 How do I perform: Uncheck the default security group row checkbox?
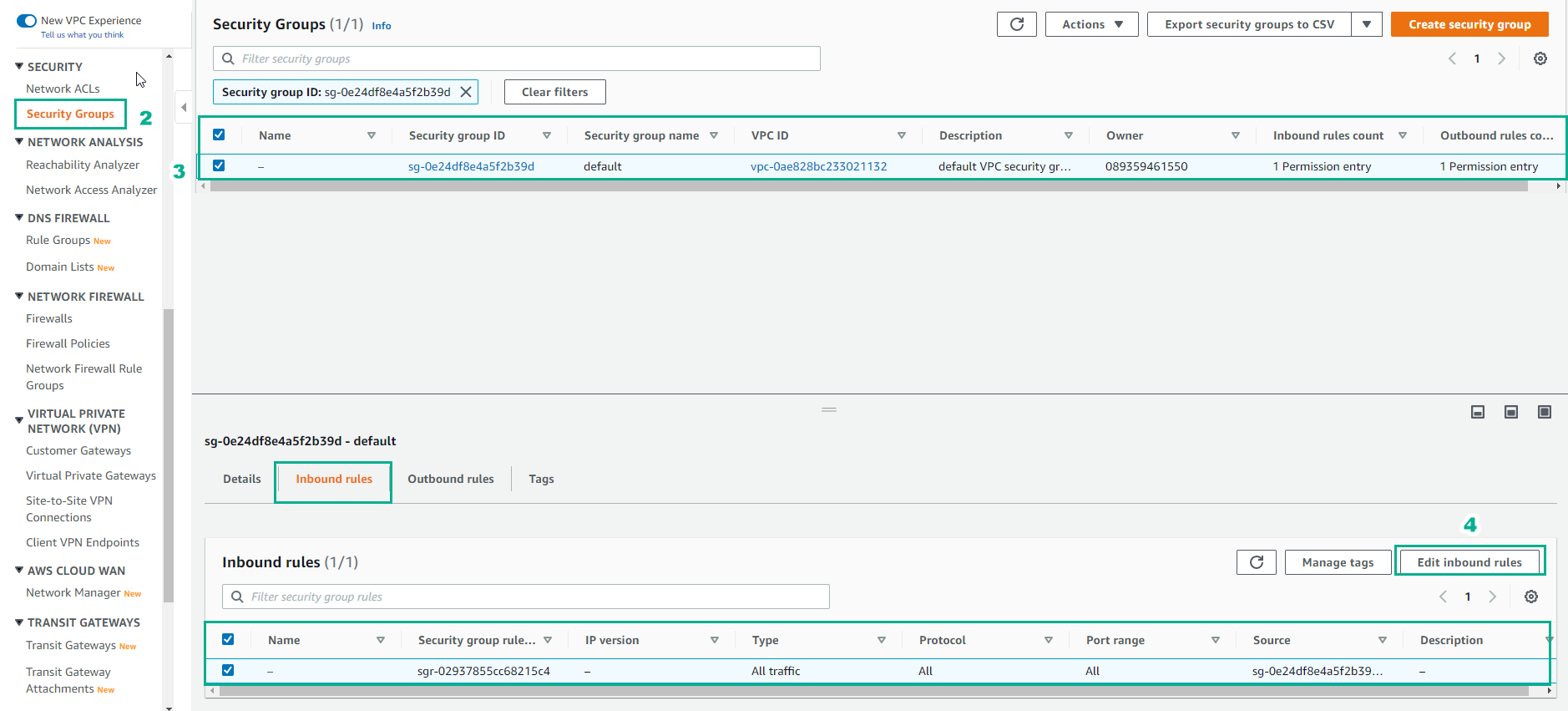click(x=219, y=165)
